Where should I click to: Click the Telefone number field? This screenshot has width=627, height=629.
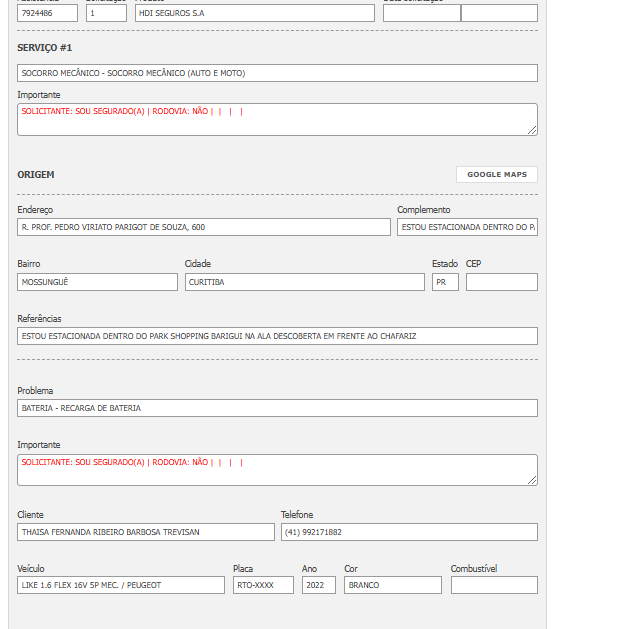(408, 532)
